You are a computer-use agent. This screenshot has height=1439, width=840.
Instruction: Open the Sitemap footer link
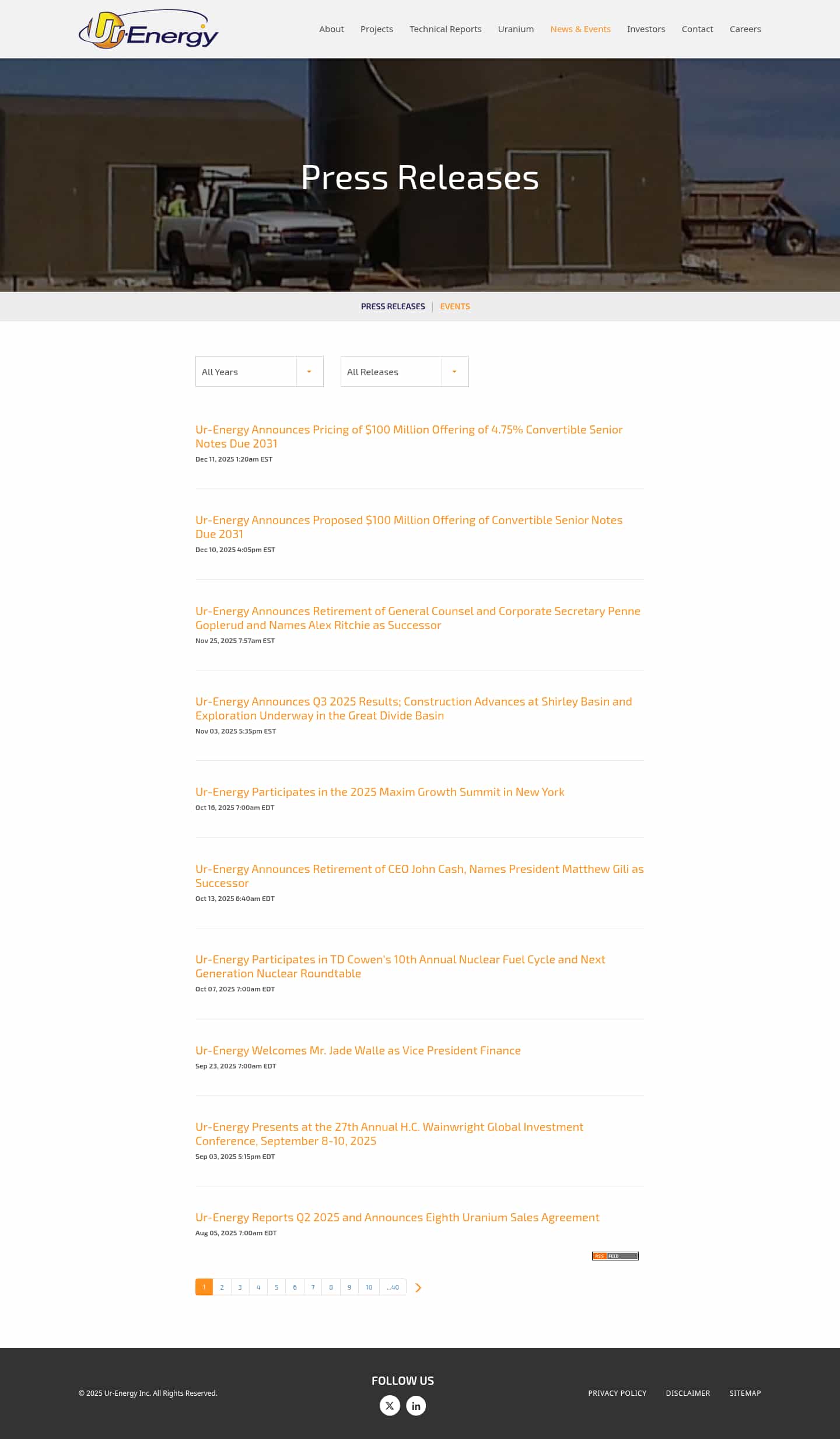[745, 1393]
